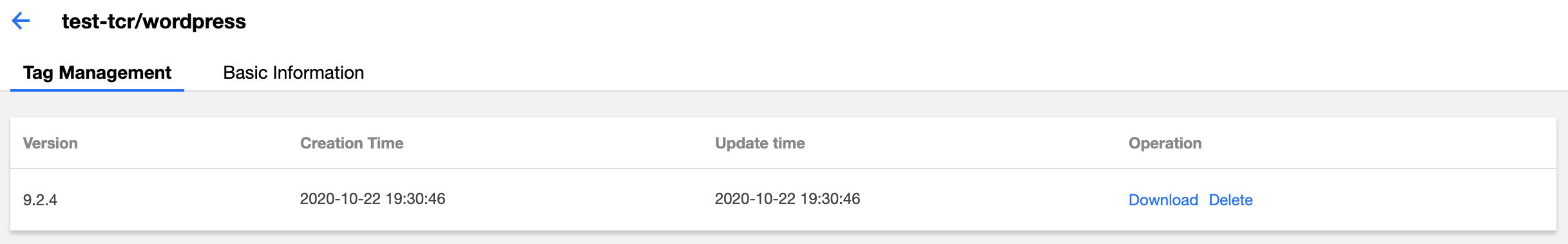Click creation time value 2020-10-22 19:30:46

[372, 199]
